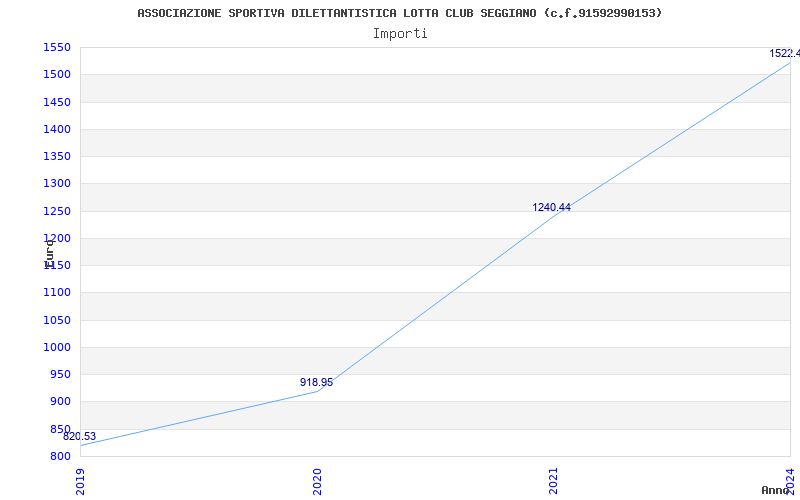Click the 1050 y-axis value
The width and height of the screenshot is (800, 500).
[57, 320]
